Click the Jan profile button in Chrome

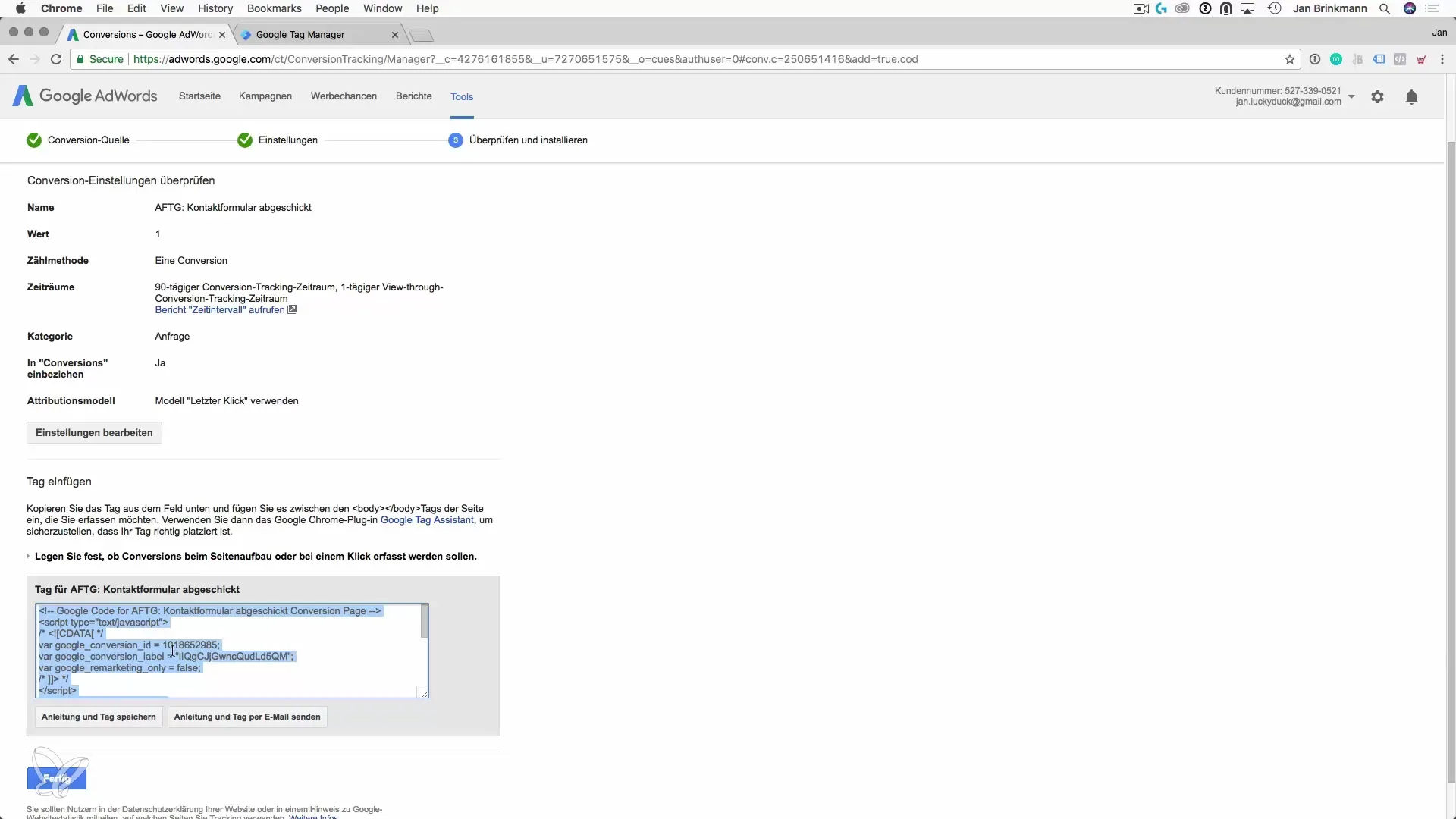1439,33
